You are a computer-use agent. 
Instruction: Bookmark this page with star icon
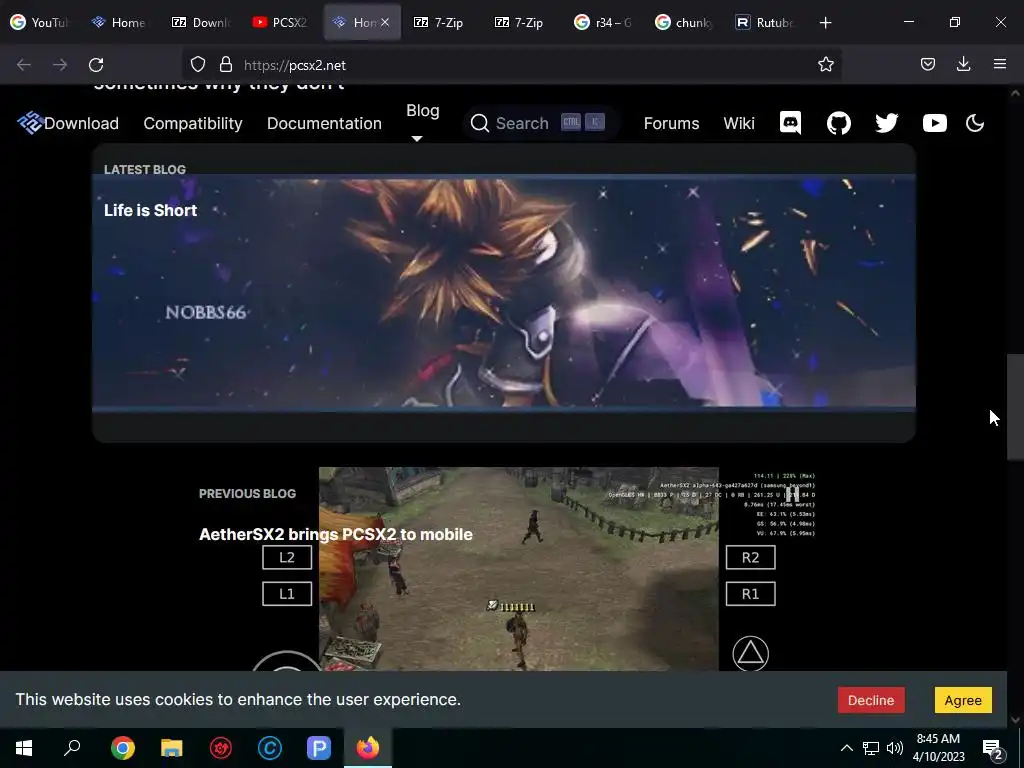(825, 64)
